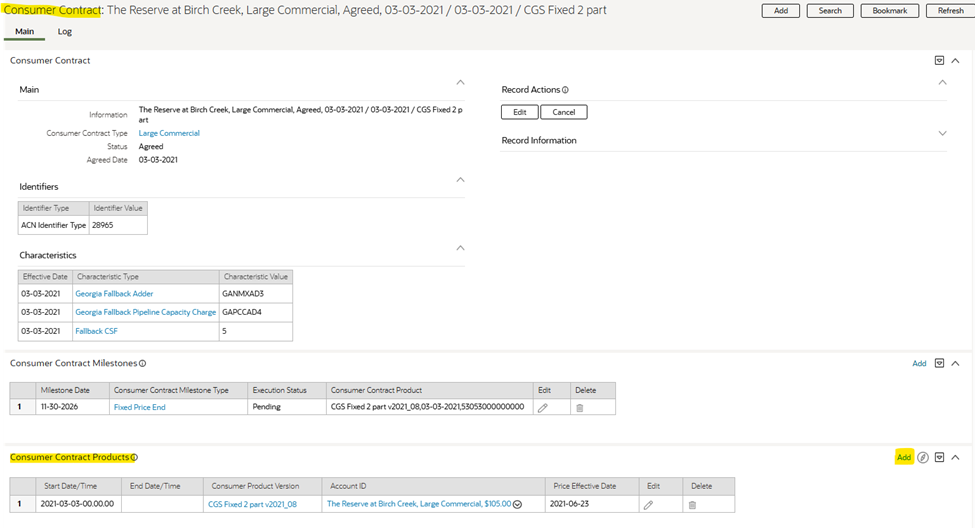Click the Bookmark button in header
The image size is (975, 528).
[889, 10]
